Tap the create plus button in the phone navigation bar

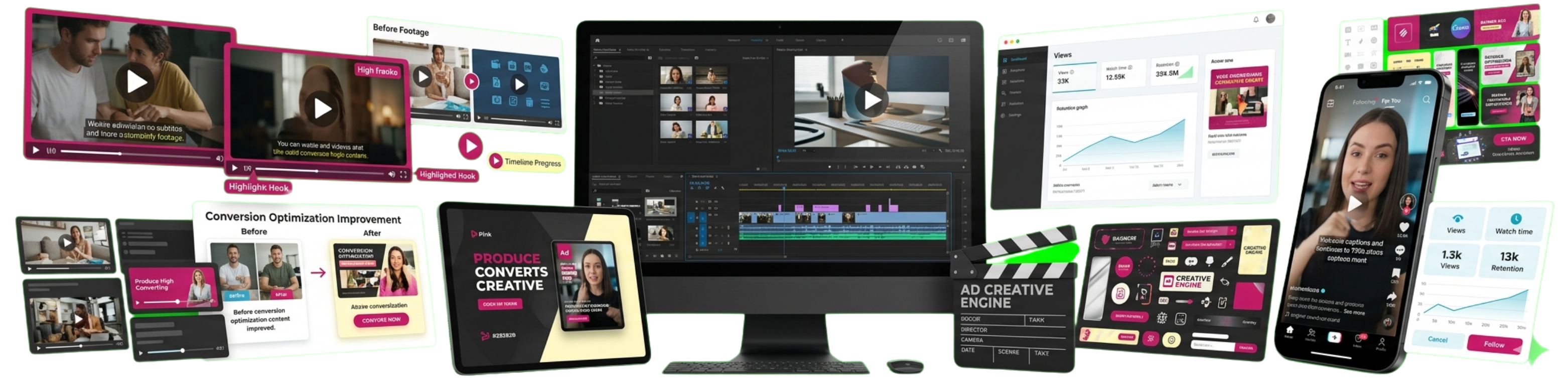1334,337
